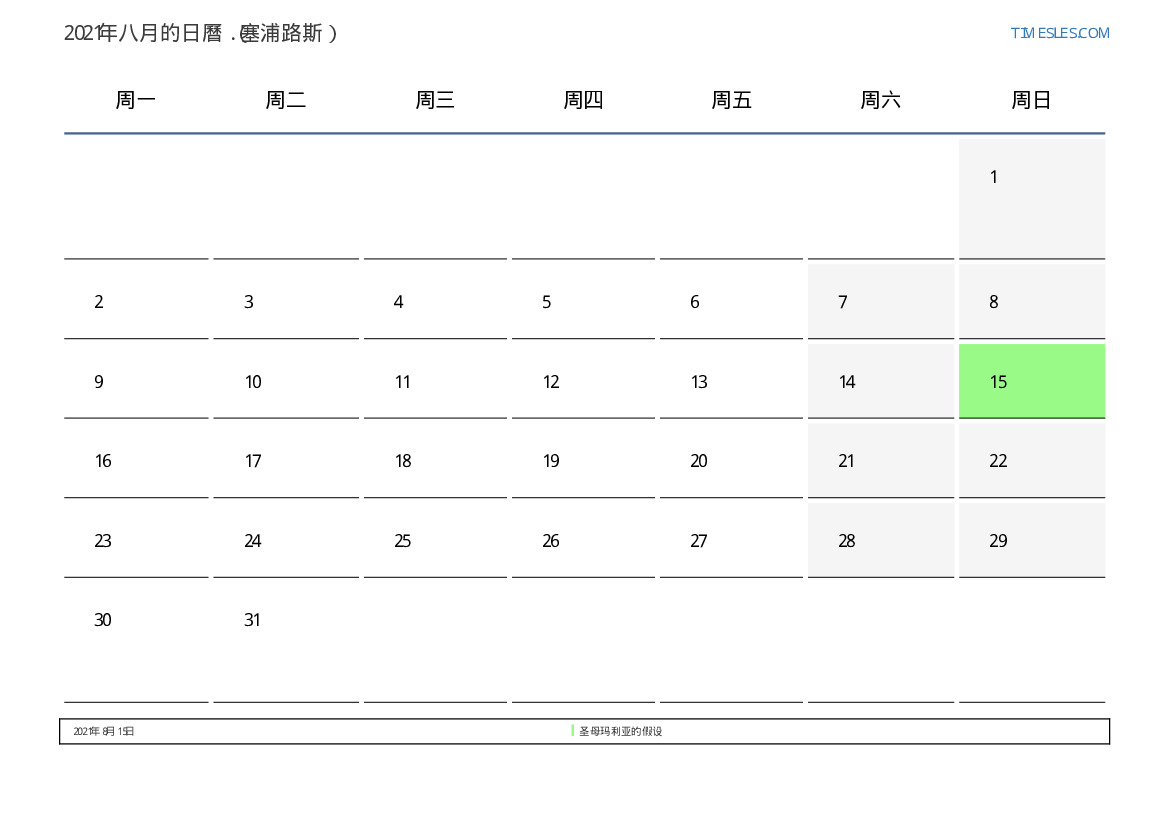This screenshot has width=1169, height=827.
Task: Select day 22 in the Sunday column
Action: tap(1031, 461)
